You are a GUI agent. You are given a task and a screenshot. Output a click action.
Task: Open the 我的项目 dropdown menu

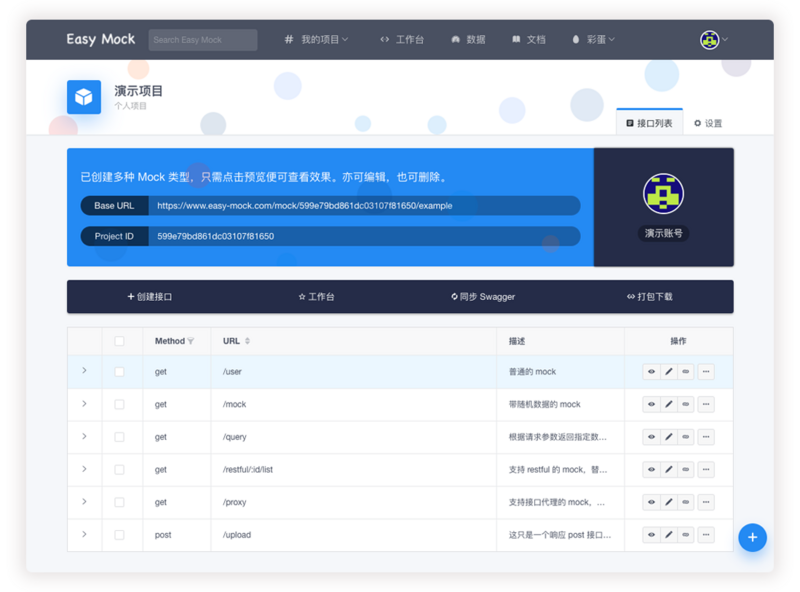point(318,39)
